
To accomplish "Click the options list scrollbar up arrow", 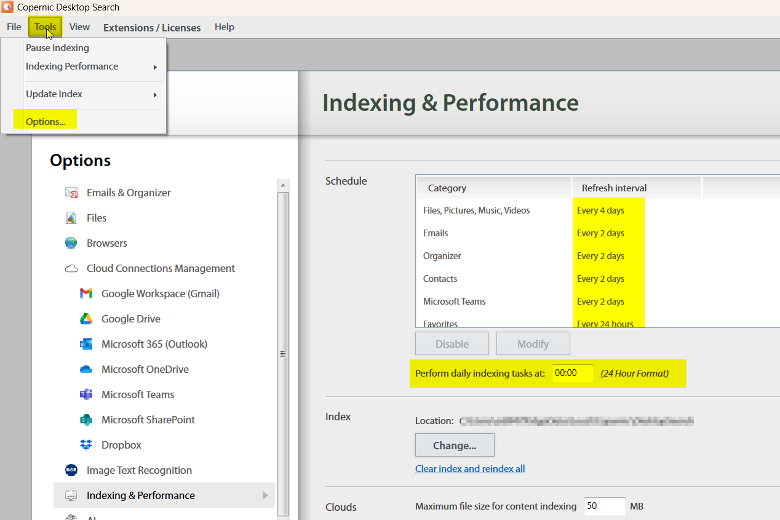I will coord(283,185).
